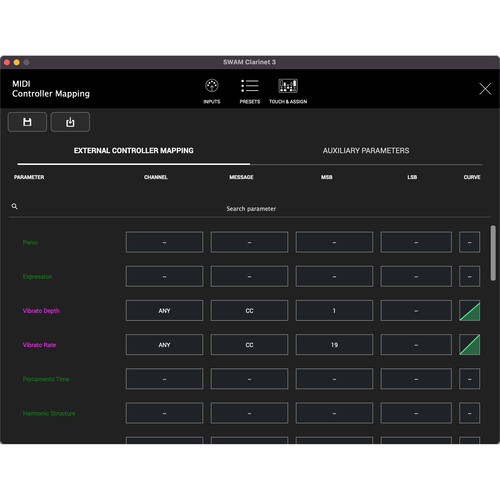
Task: Open Expression LSB field
Action: pyautogui.click(x=416, y=276)
